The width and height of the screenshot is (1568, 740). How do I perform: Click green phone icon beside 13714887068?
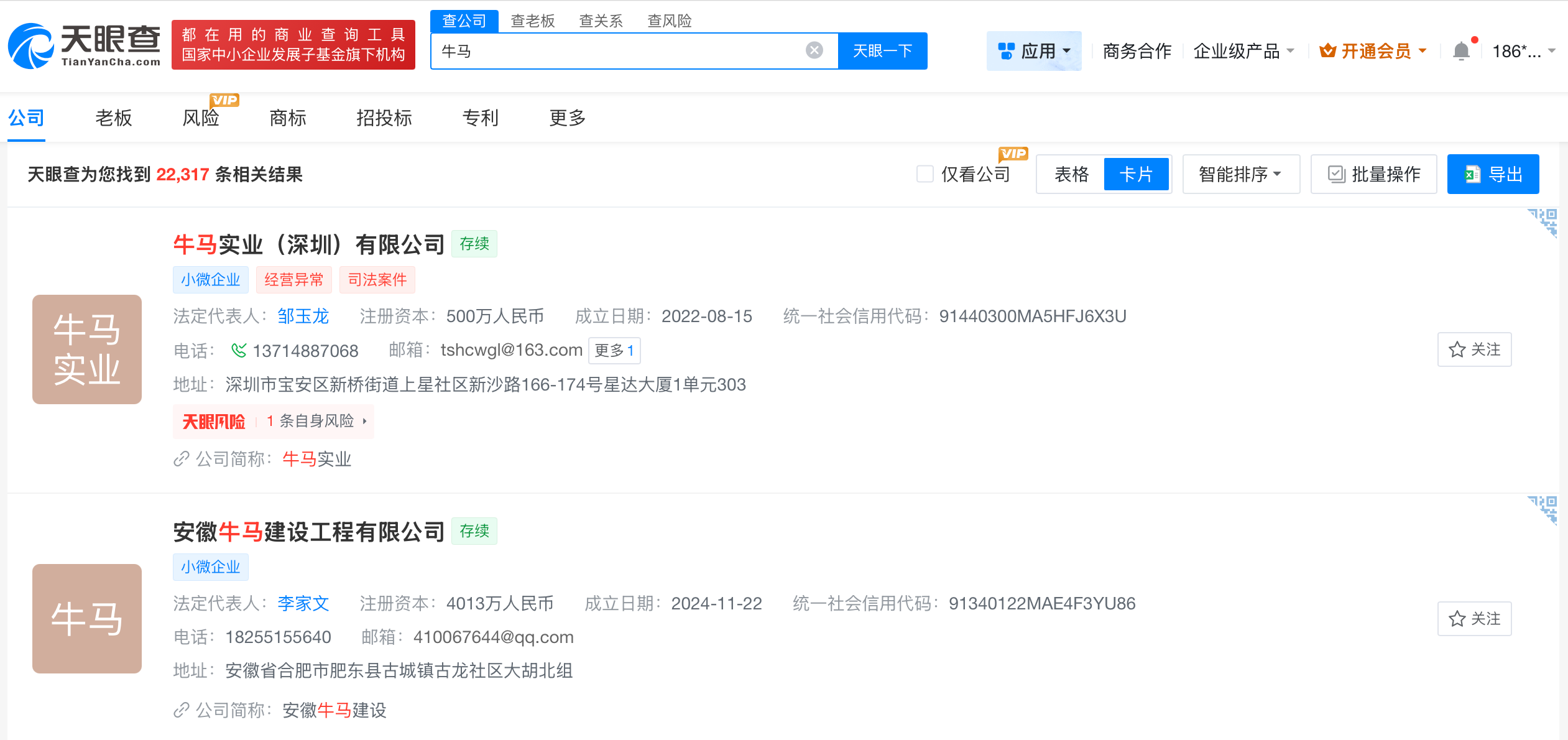point(238,351)
